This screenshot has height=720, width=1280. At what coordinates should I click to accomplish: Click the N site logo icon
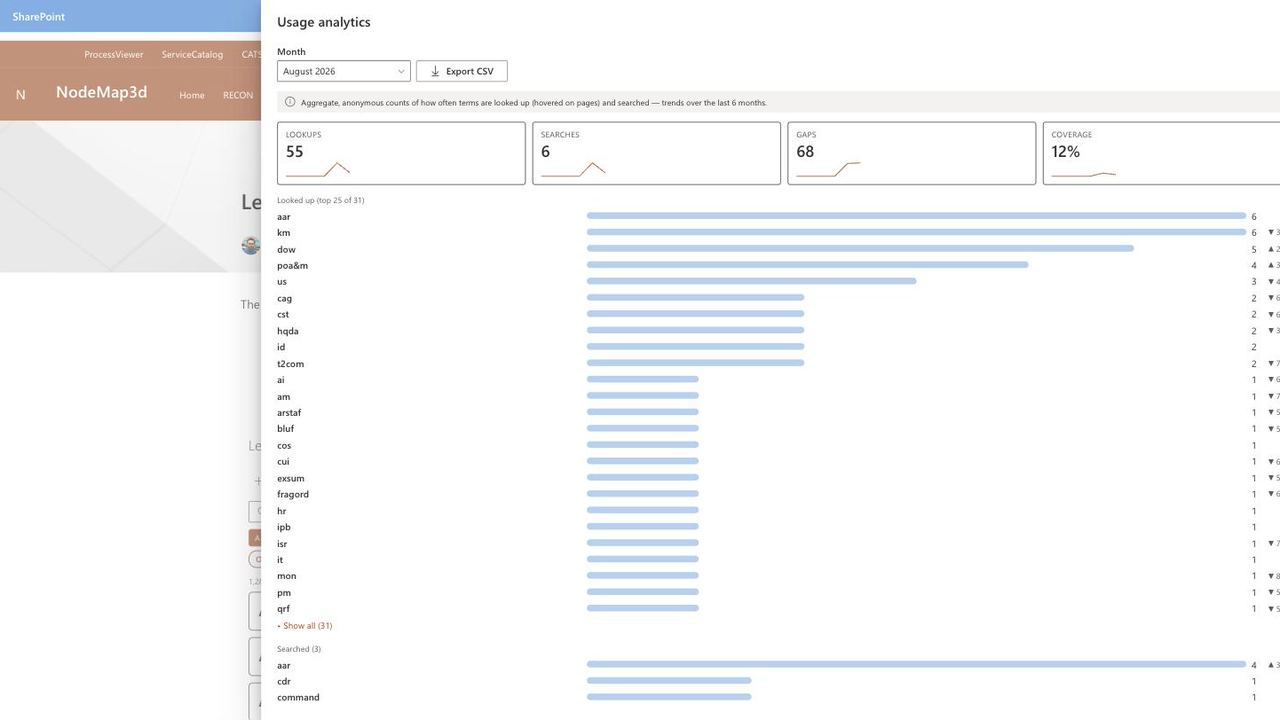20,94
